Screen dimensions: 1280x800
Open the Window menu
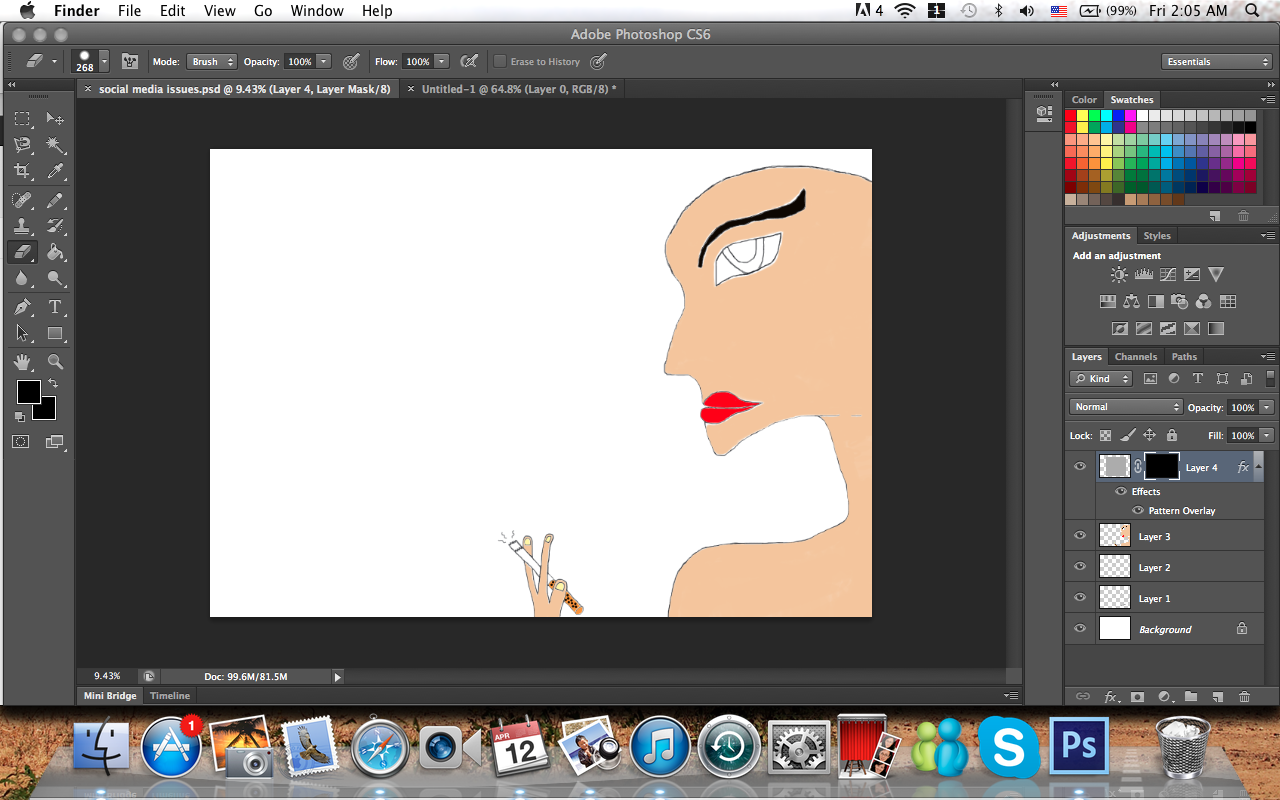pos(315,11)
